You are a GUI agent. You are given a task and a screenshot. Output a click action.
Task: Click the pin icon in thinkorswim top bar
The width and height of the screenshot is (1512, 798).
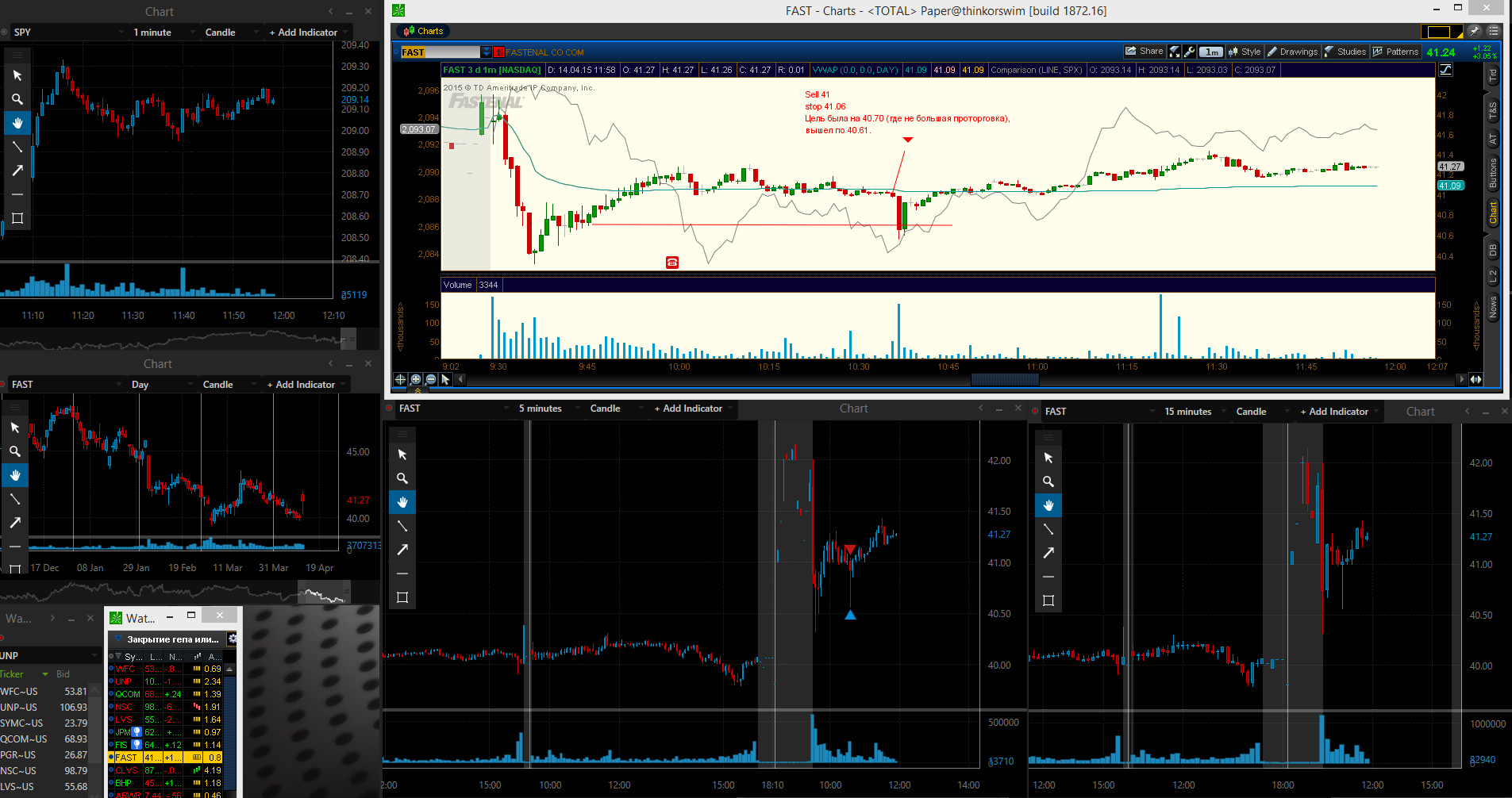(1474, 31)
